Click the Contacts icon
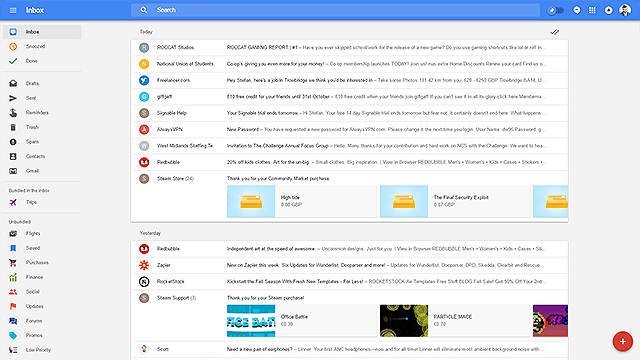This screenshot has width=640, height=360. [x=13, y=156]
